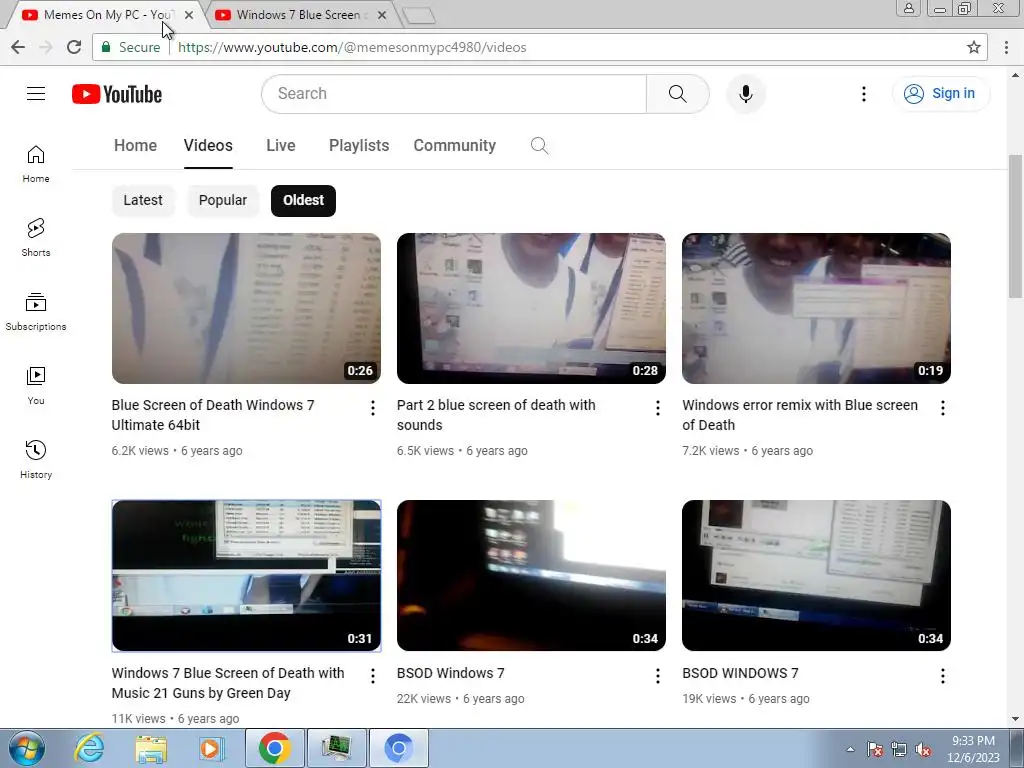This screenshot has height=768, width=1024.
Task: Click the muted volume tray icon
Action: pos(923,750)
